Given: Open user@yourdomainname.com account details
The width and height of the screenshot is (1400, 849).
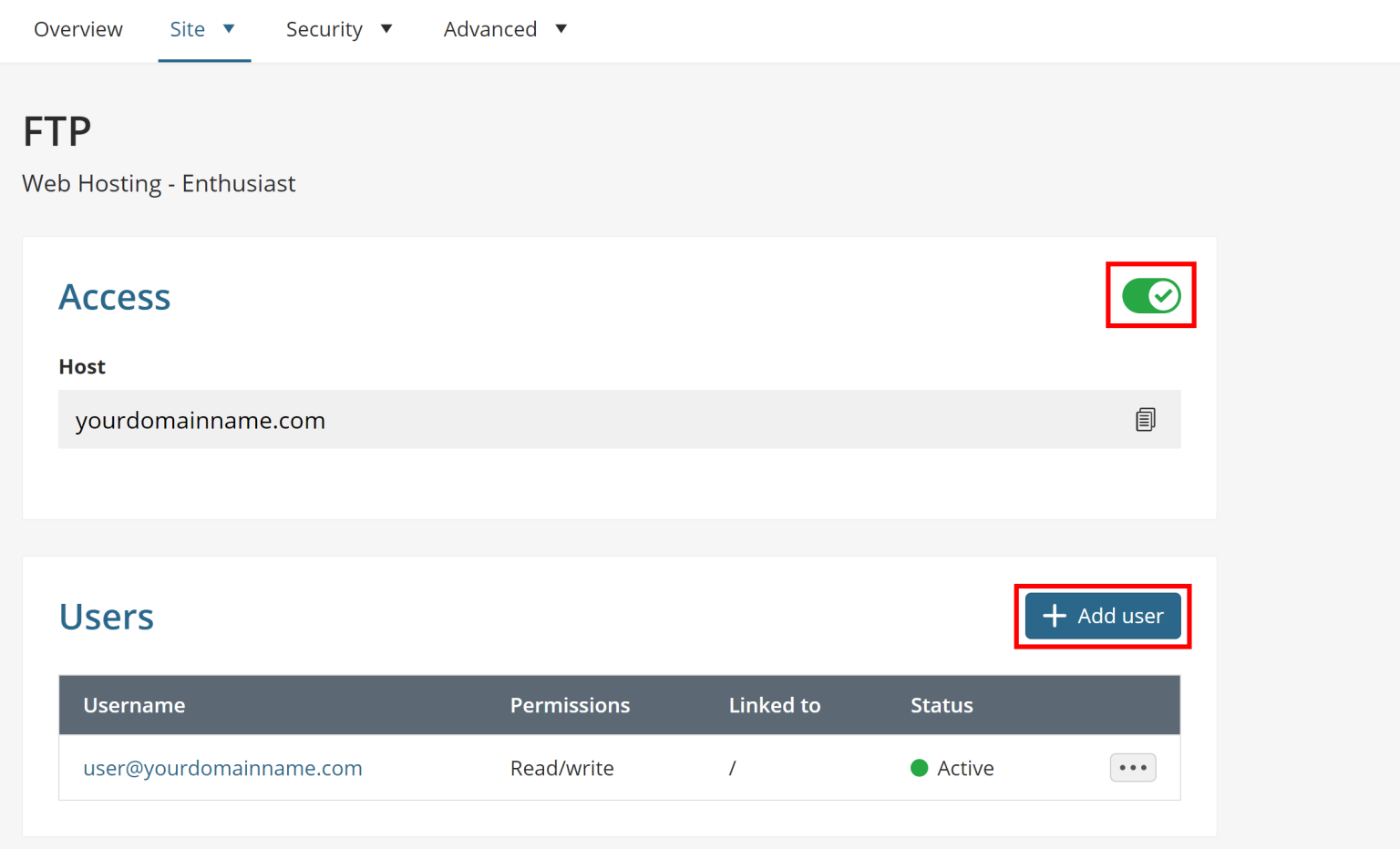Looking at the screenshot, I should [x=222, y=768].
